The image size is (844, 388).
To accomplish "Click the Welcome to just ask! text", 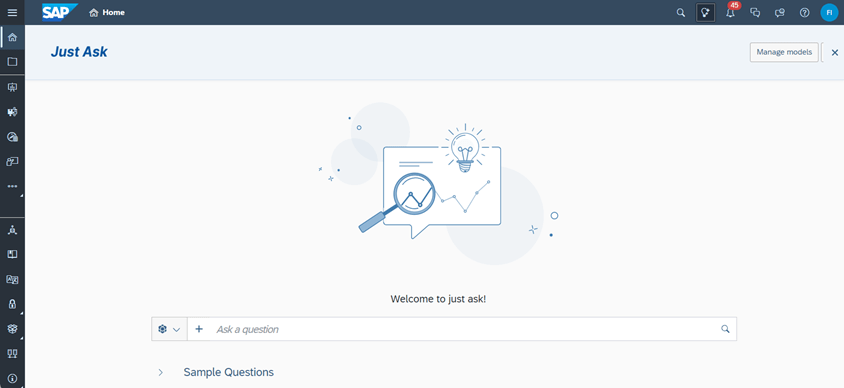I will 438,299.
